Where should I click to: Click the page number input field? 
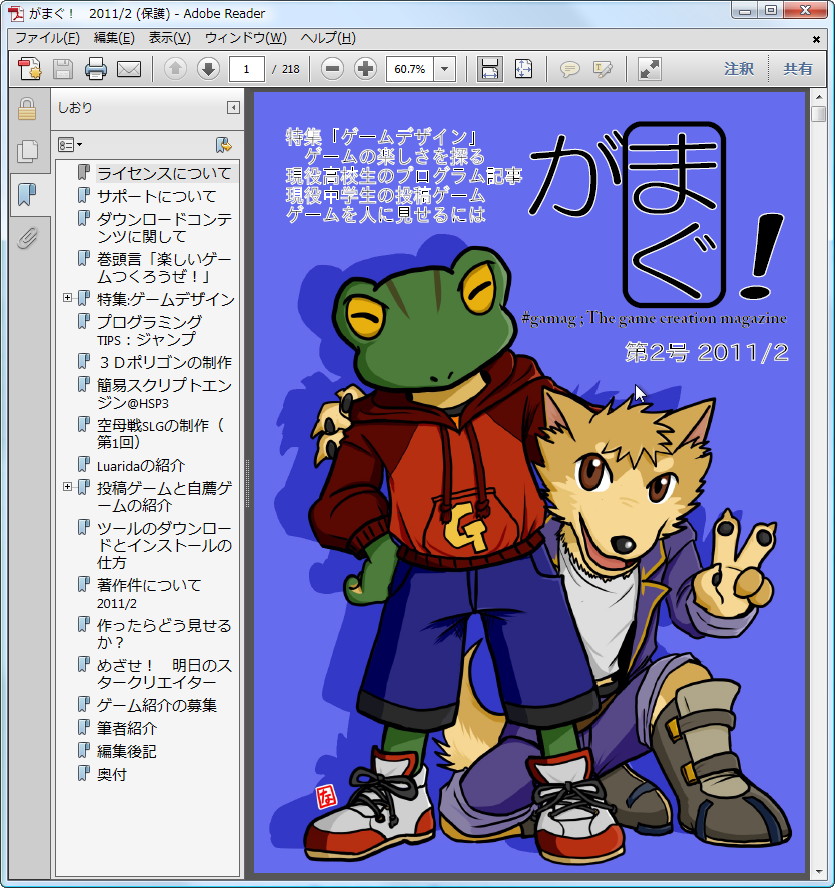246,69
